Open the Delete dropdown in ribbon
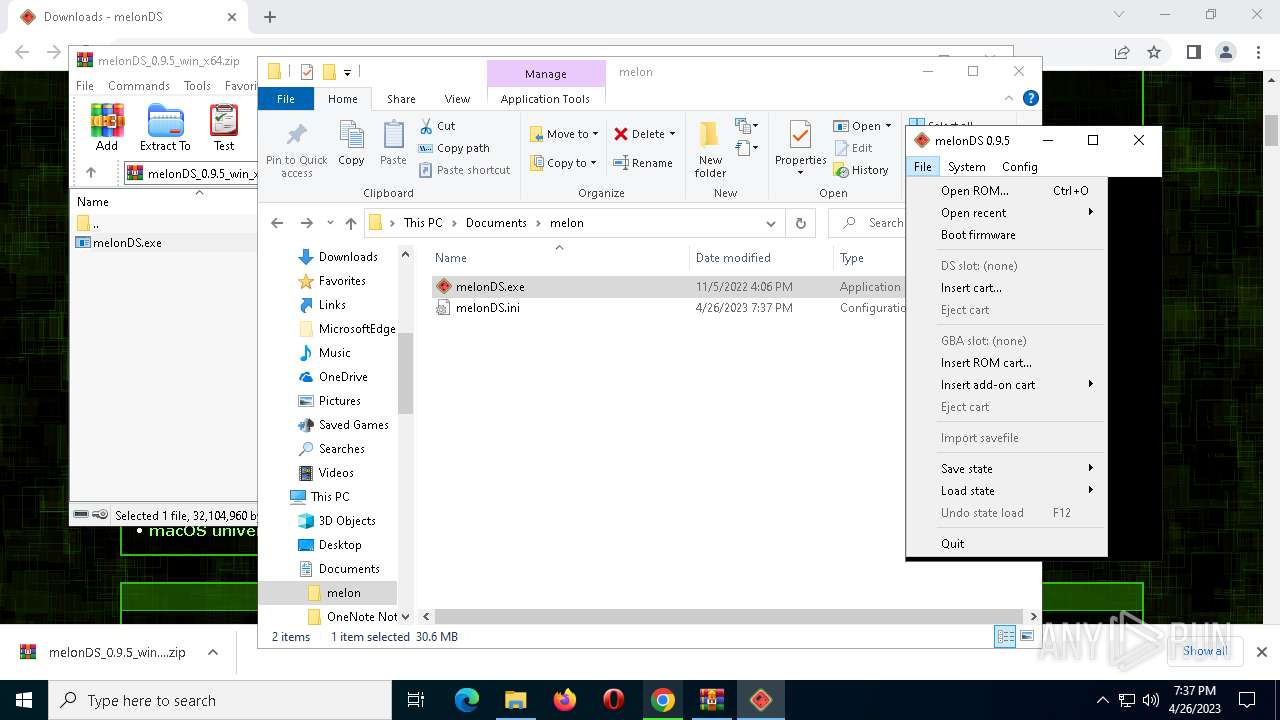 (644, 134)
